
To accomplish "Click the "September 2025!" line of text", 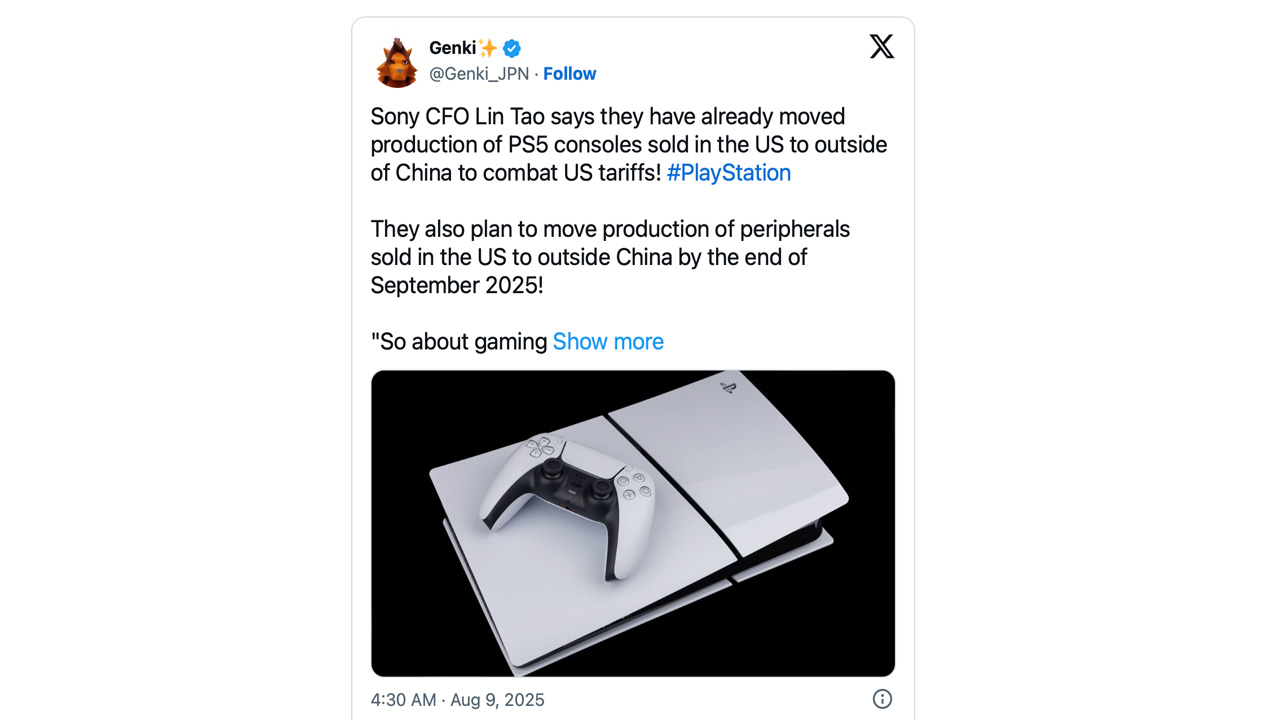I will click(x=457, y=286).
